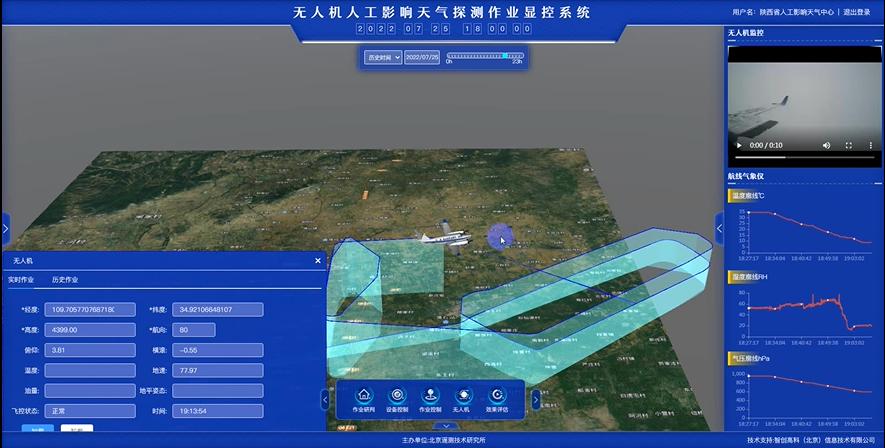885x448 pixels.
Task: Open the 效果评估 evaluation icon
Action: (x=497, y=397)
